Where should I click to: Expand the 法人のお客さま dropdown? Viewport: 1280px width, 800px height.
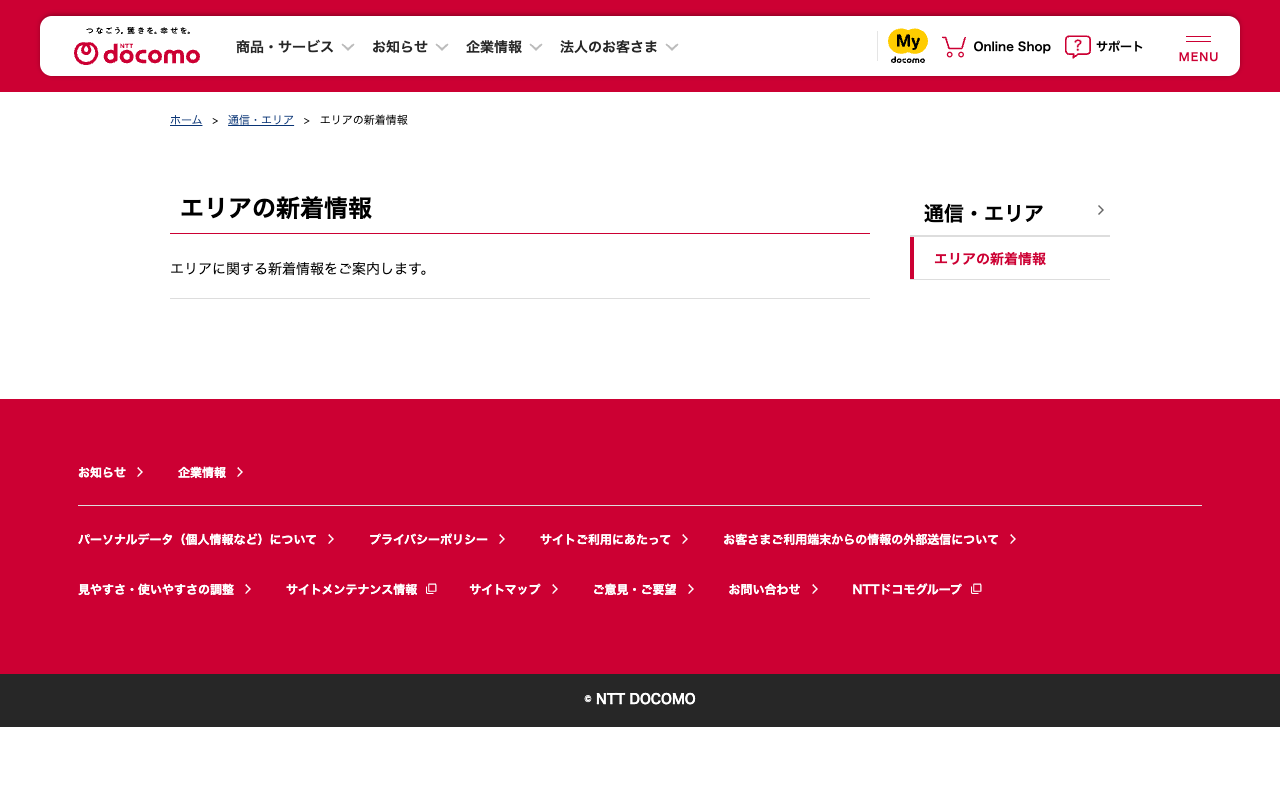tap(619, 46)
